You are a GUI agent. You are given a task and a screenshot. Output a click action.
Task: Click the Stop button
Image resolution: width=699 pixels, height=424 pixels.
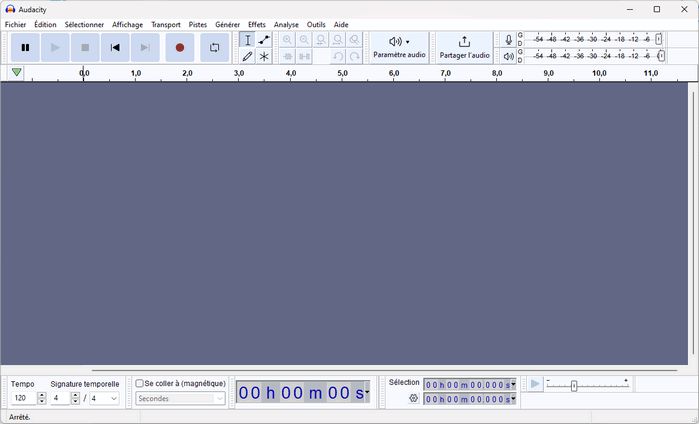85,47
